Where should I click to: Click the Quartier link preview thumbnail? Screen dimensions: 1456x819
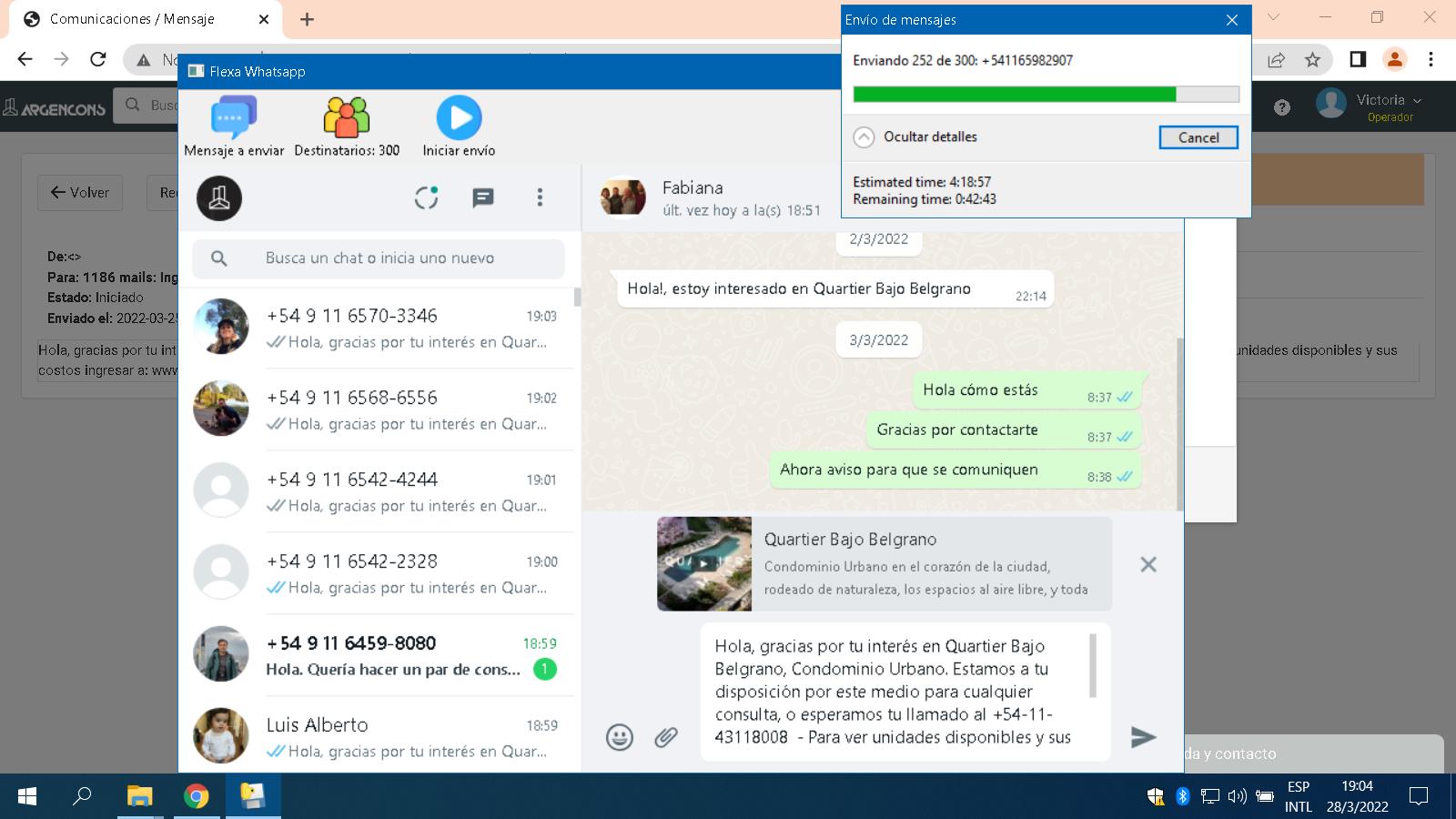pos(704,563)
